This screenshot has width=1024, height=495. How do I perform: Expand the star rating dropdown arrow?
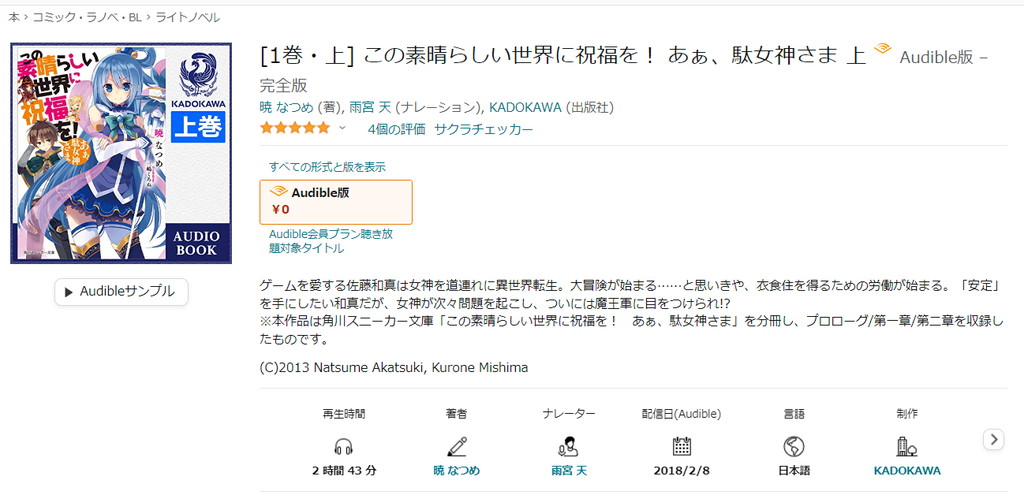tap(342, 129)
